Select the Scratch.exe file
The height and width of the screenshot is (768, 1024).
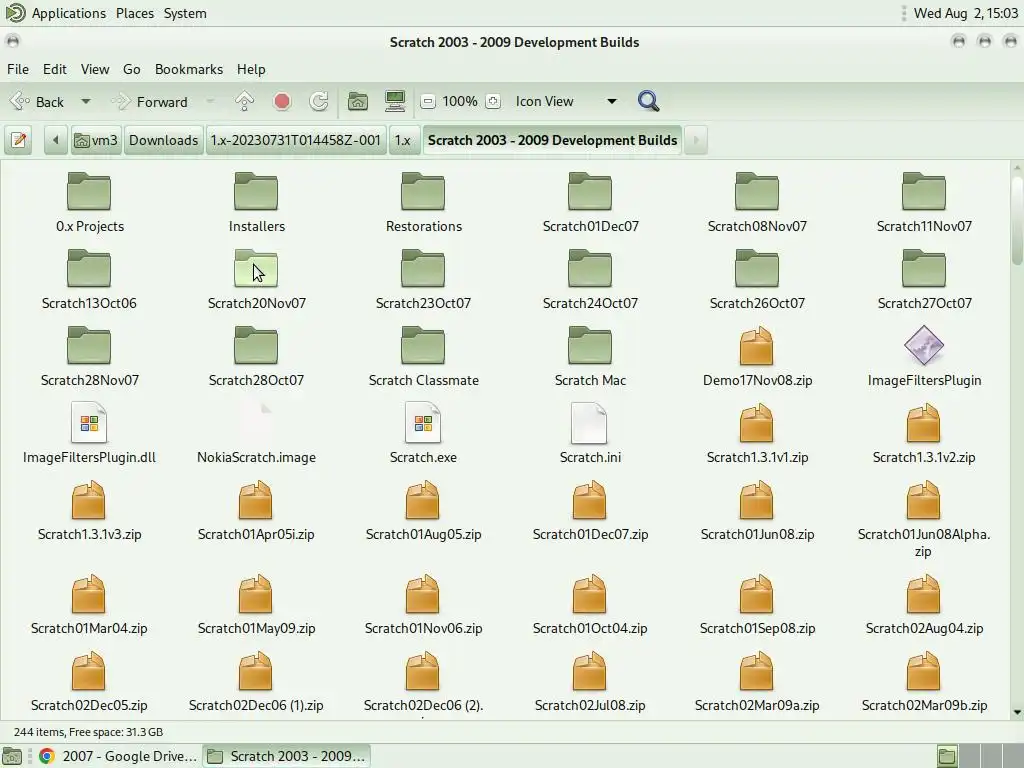click(423, 434)
